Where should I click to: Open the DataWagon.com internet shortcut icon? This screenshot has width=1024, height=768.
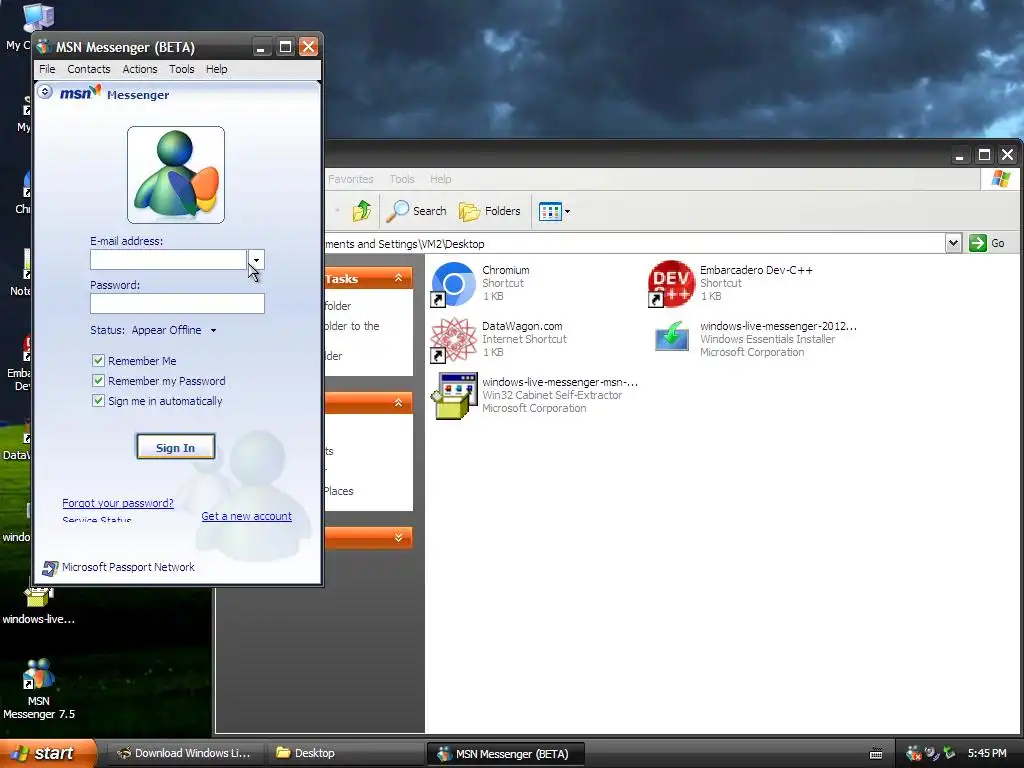click(x=453, y=340)
